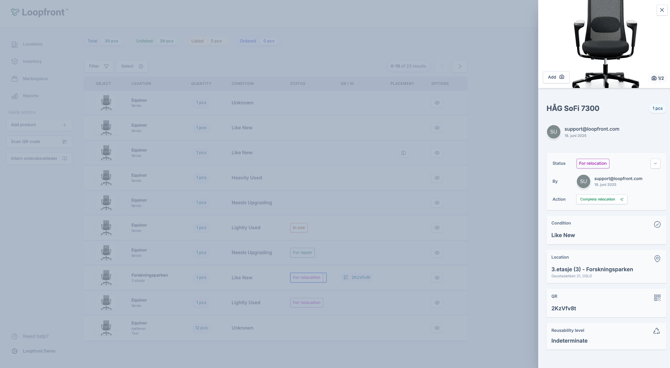670x368 pixels.
Task: Click the chair thumbnail in the 12 pcs row
Action: point(106,328)
